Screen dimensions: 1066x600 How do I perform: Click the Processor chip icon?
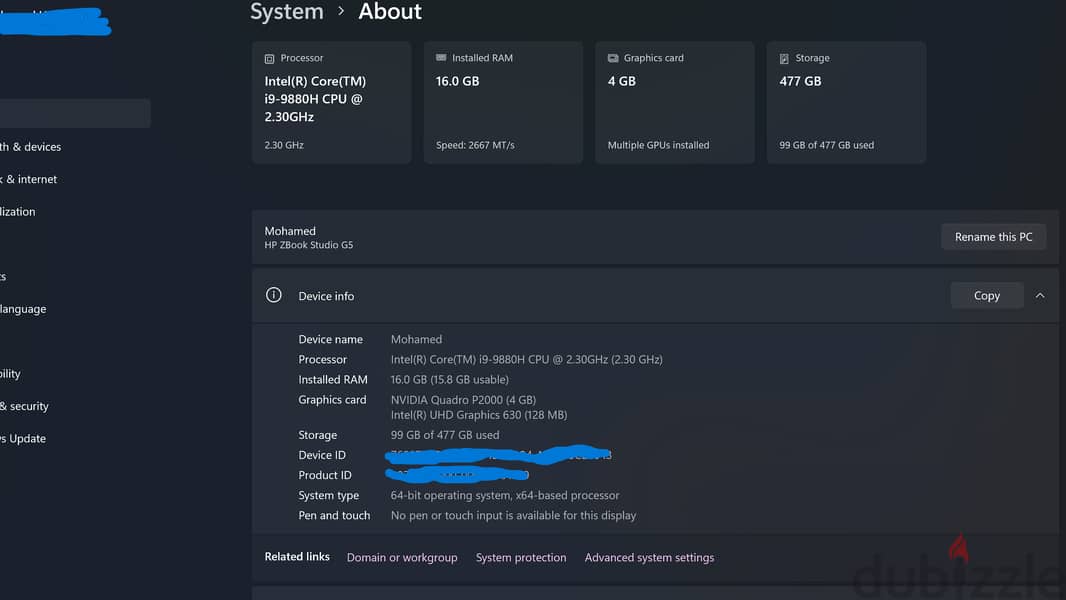tap(269, 59)
